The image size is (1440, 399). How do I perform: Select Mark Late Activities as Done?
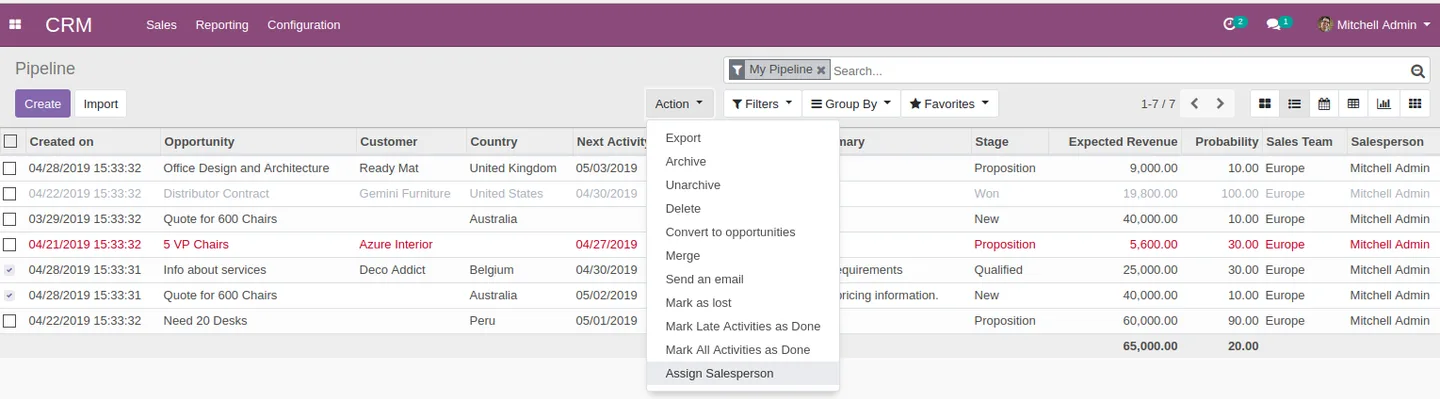click(x=743, y=326)
